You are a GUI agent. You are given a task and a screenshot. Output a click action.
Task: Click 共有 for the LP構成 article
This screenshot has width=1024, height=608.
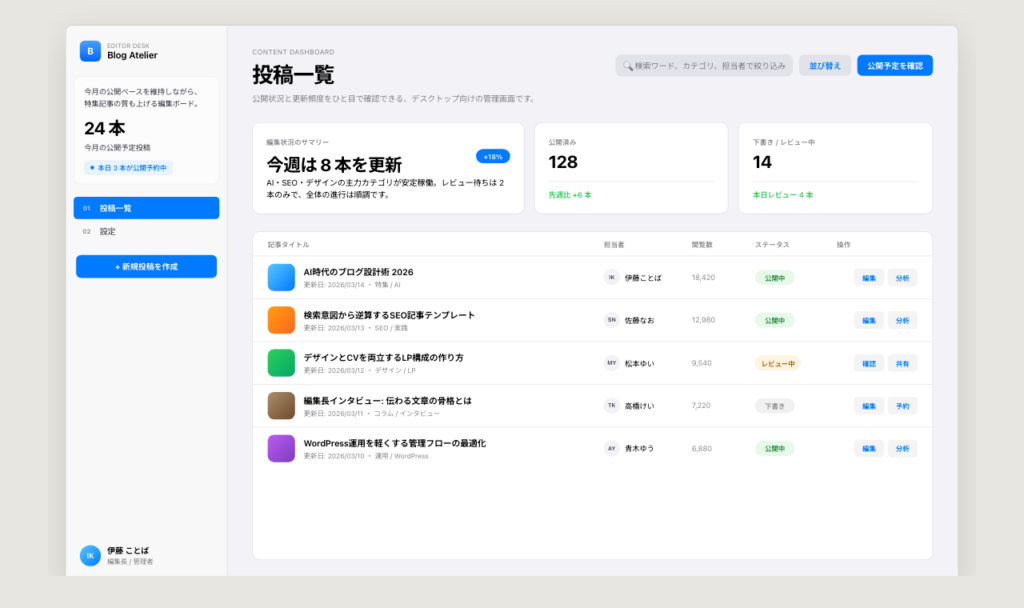click(x=902, y=363)
